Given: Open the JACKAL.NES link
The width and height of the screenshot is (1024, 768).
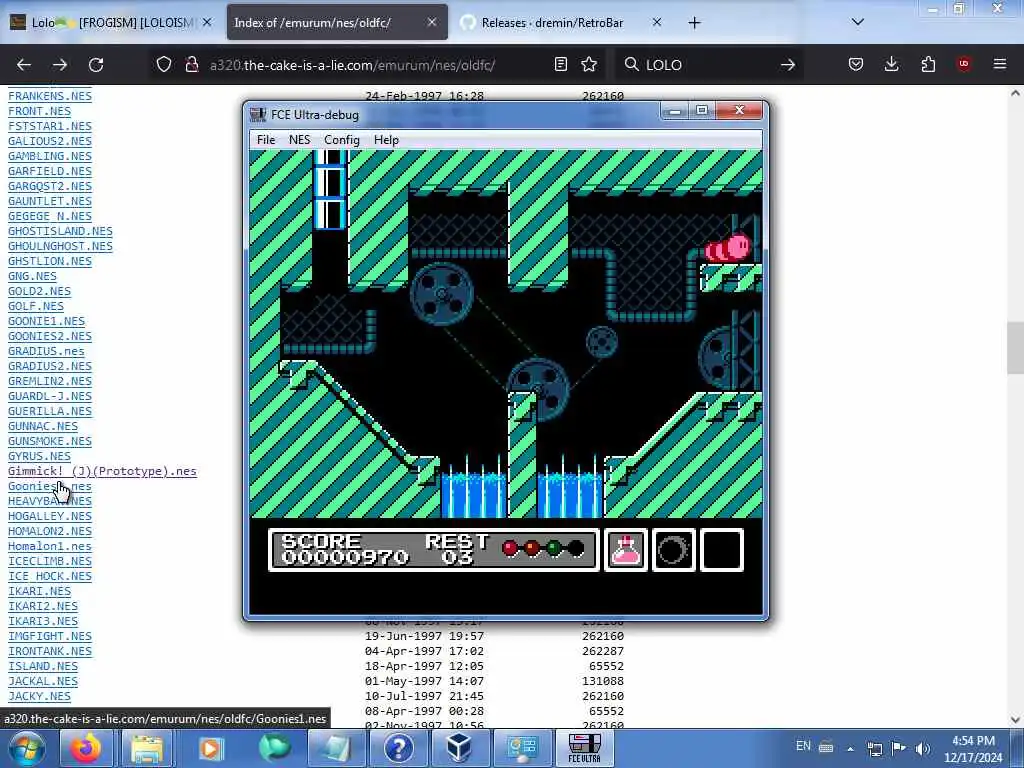Looking at the screenshot, I should (42, 681).
